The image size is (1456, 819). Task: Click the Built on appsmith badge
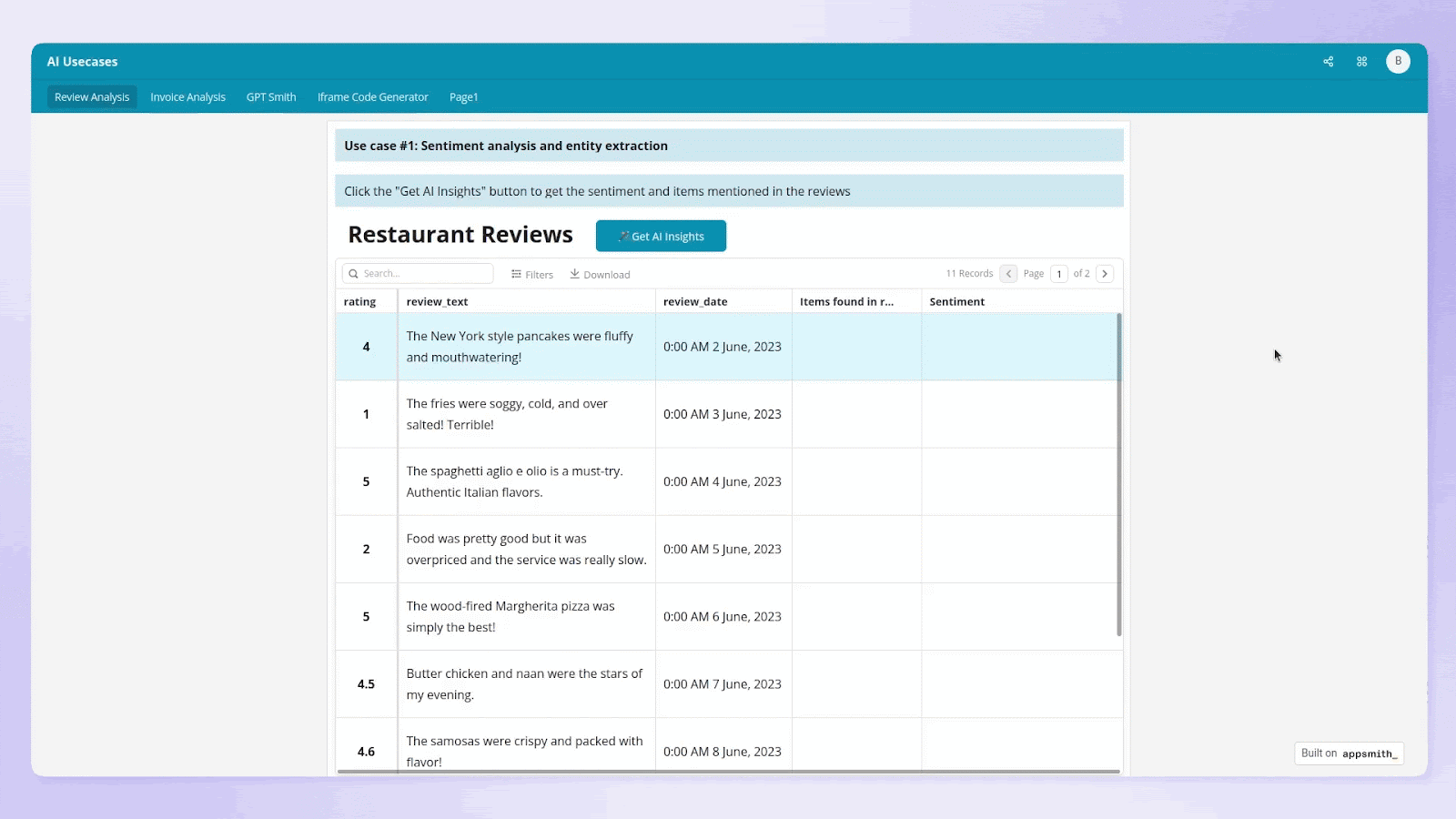pyautogui.click(x=1349, y=753)
